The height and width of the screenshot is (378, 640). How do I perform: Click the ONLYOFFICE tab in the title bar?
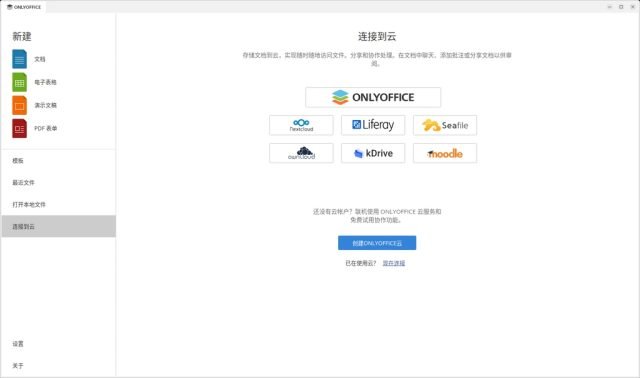(24, 7)
